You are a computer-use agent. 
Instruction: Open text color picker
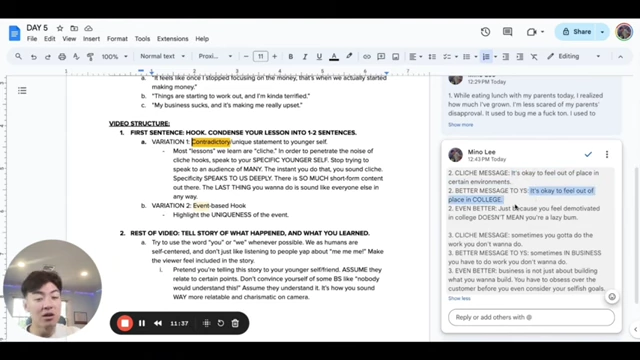[x=334, y=57]
